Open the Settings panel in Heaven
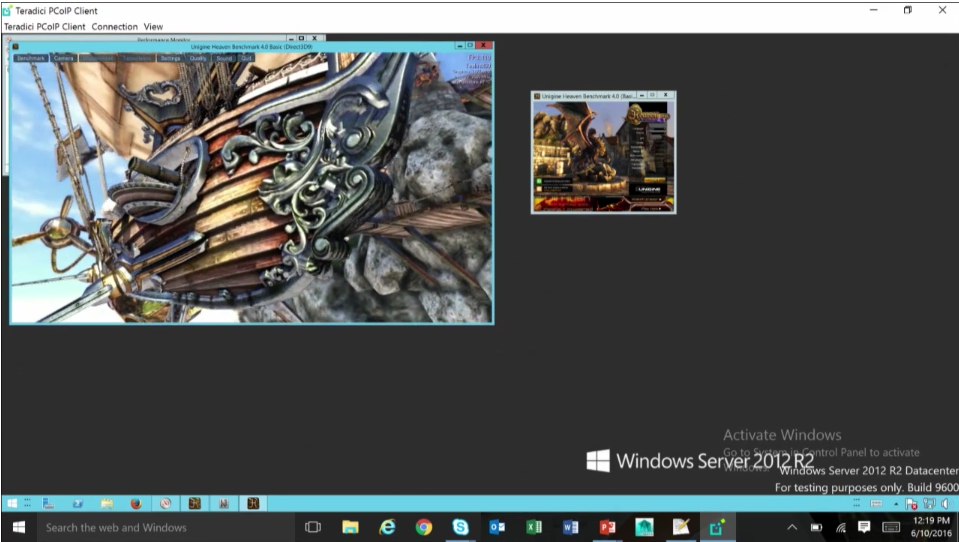959x542 pixels. coord(170,58)
